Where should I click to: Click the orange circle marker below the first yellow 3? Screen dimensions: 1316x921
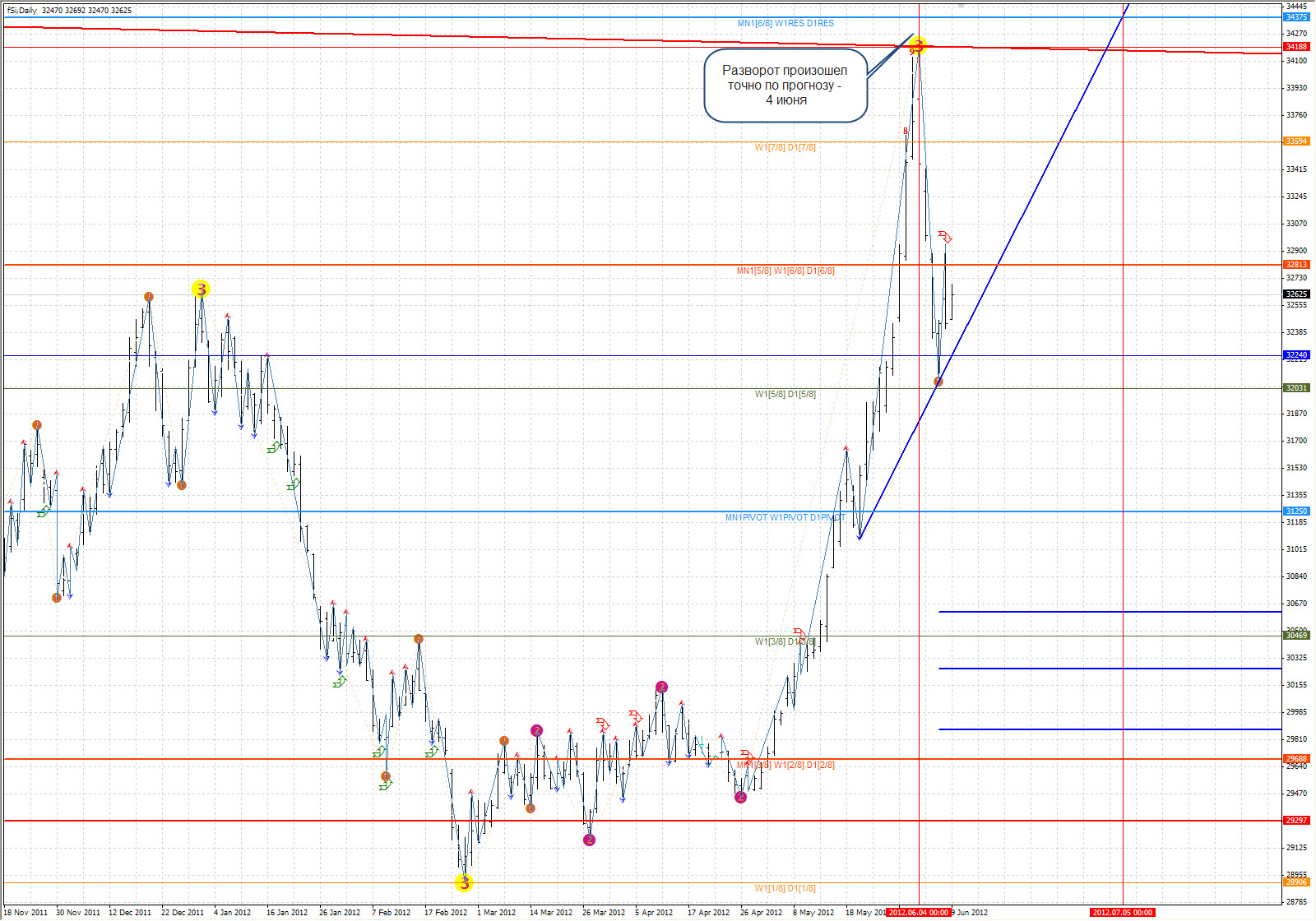pyautogui.click(x=182, y=485)
